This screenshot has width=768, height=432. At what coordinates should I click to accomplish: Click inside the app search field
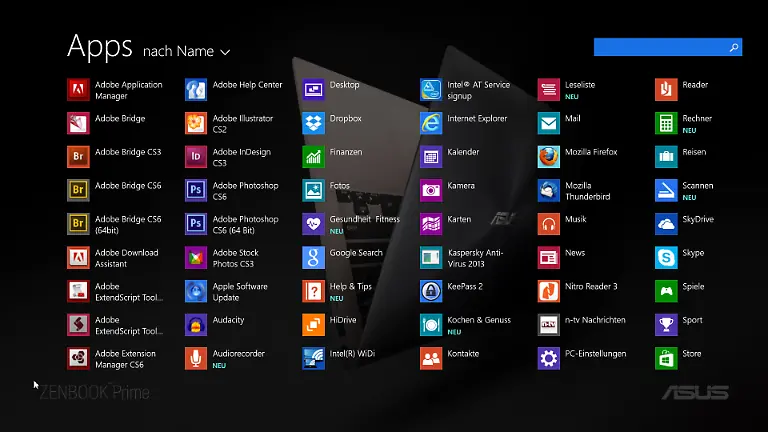click(659, 47)
